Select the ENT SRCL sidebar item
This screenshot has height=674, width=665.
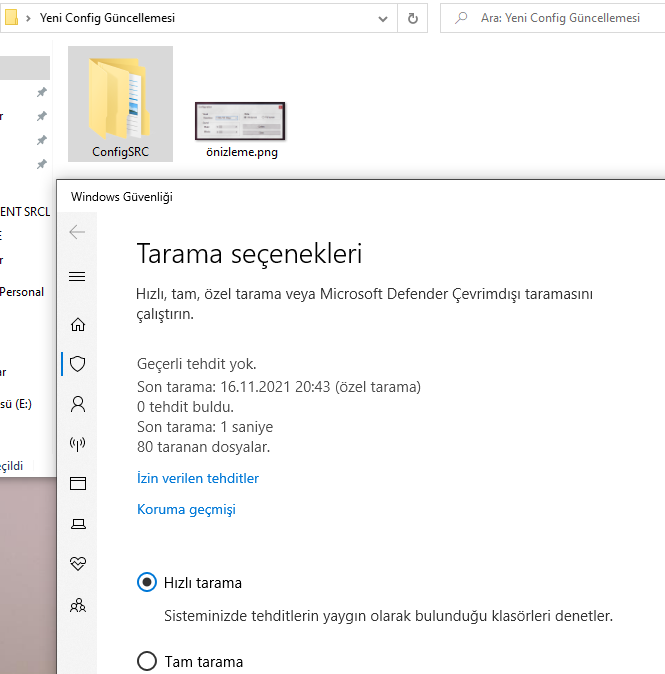[x=25, y=212]
